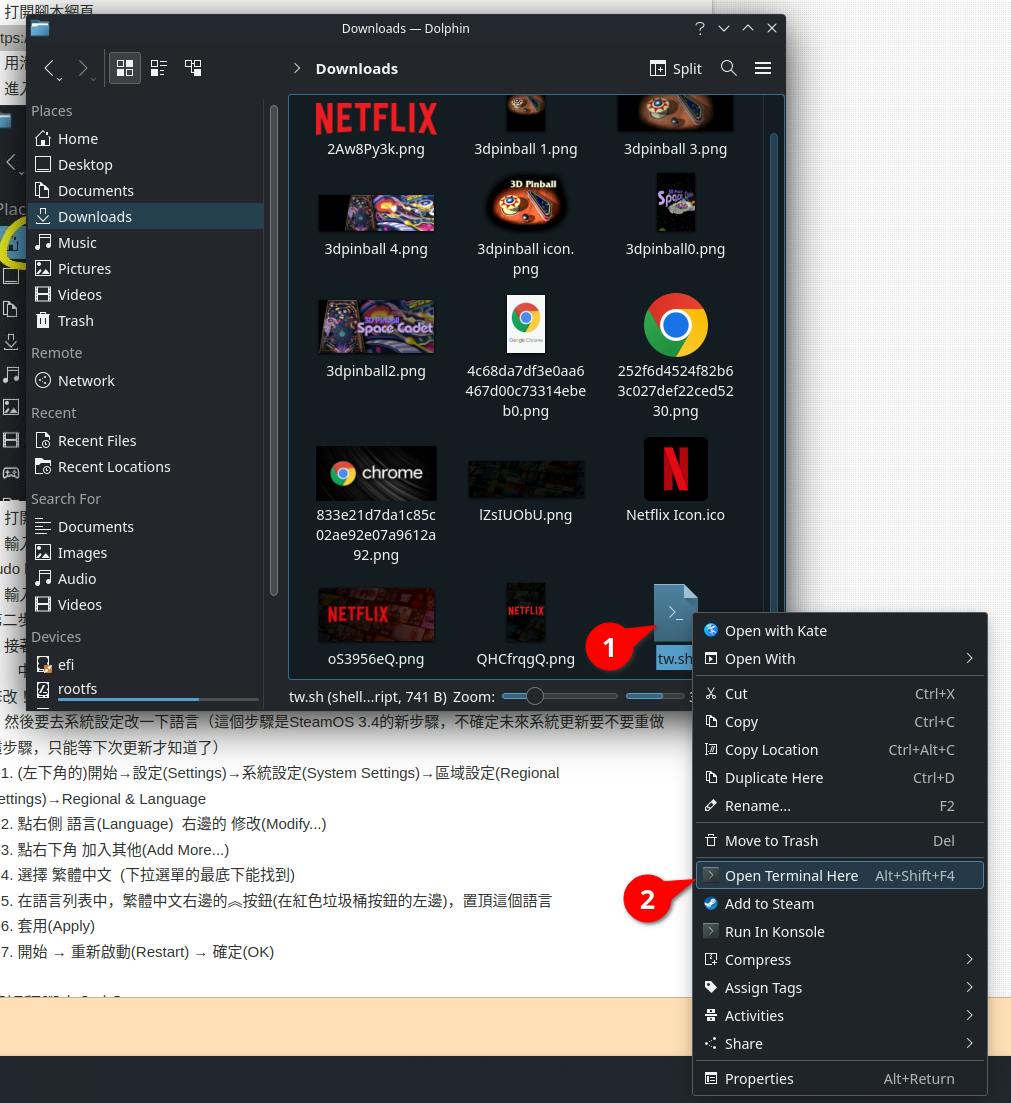Choose Add to Steam

(840, 904)
